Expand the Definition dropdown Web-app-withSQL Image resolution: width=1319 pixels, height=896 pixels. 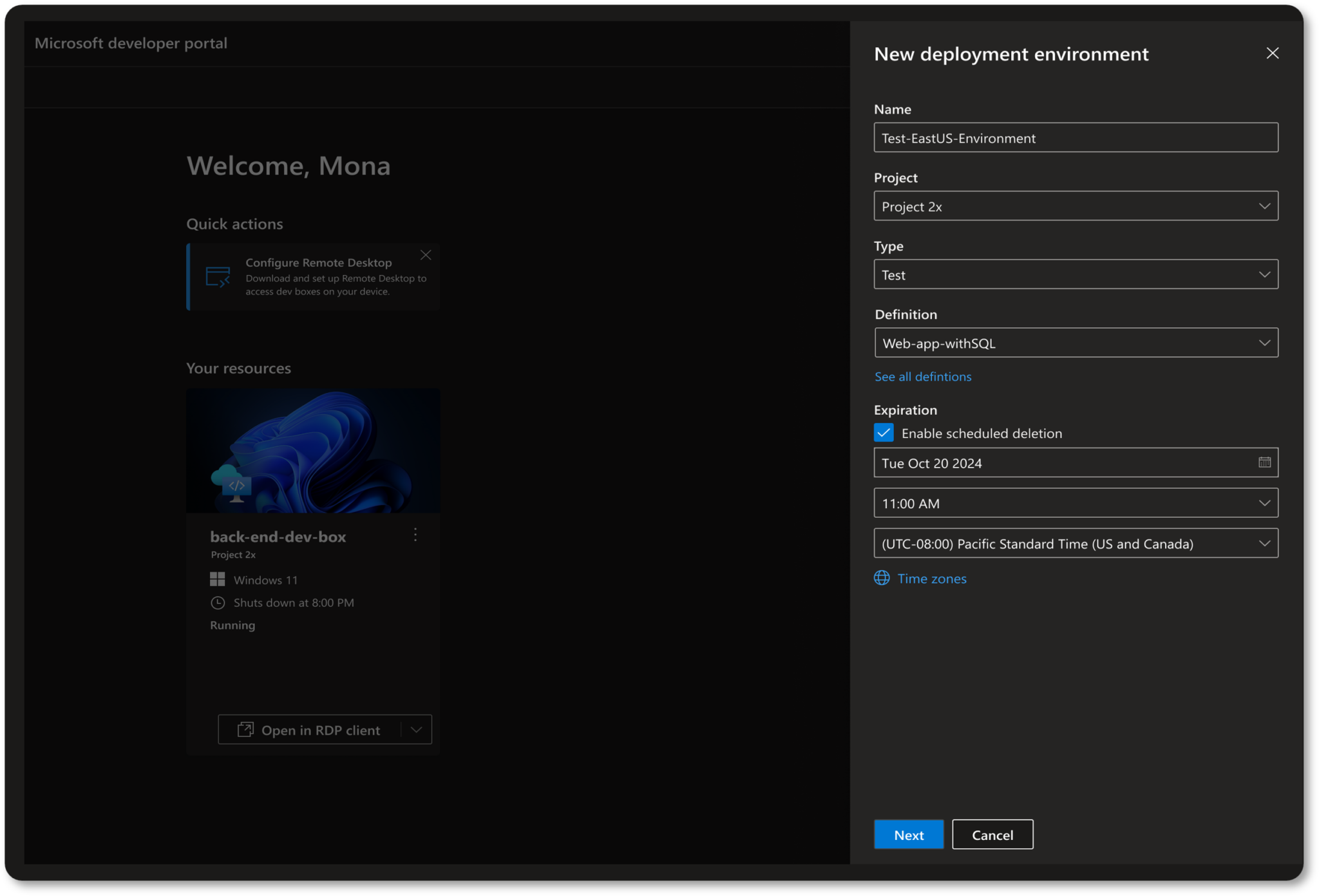[x=1076, y=343]
